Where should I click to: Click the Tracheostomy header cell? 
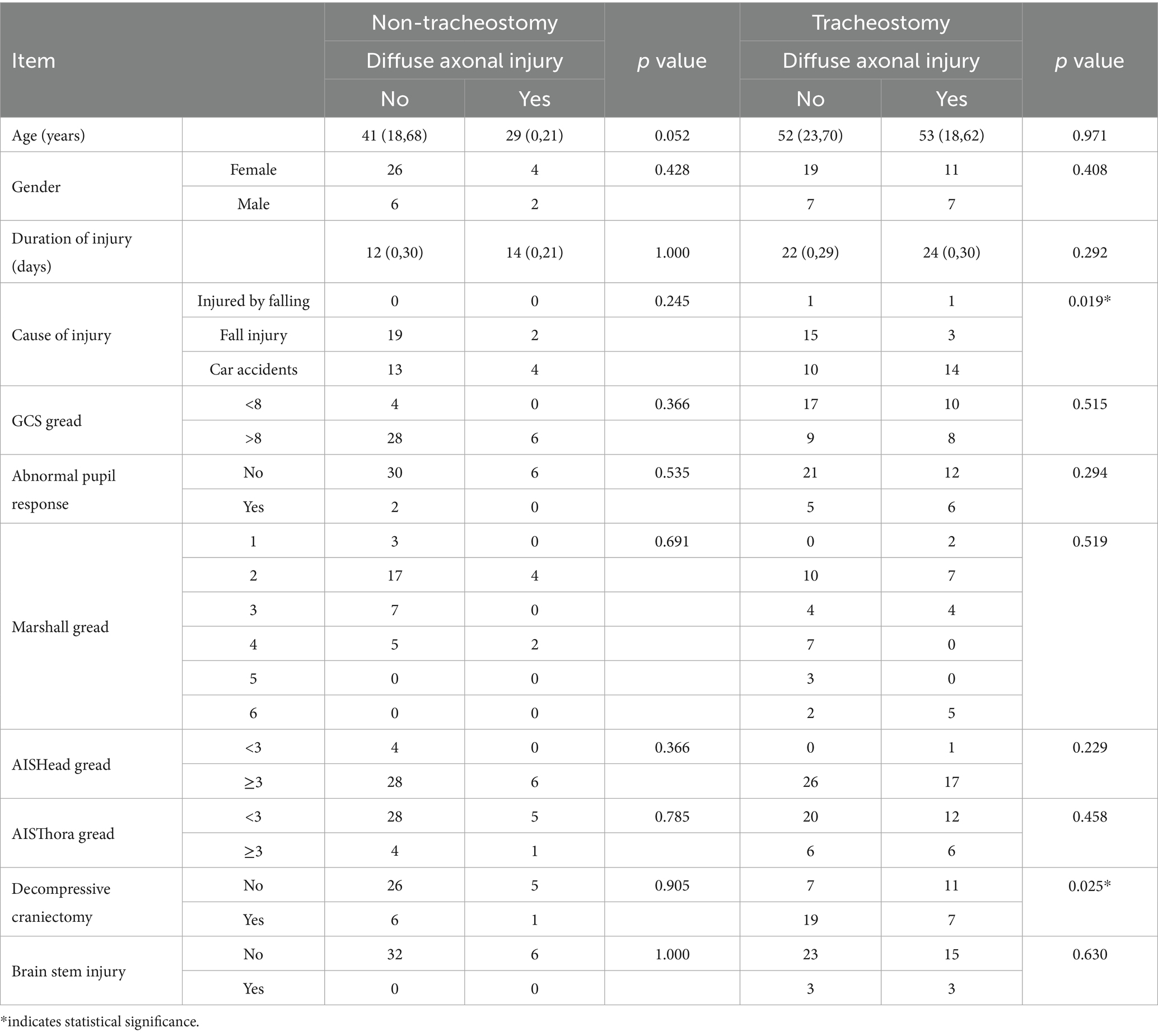point(881,23)
